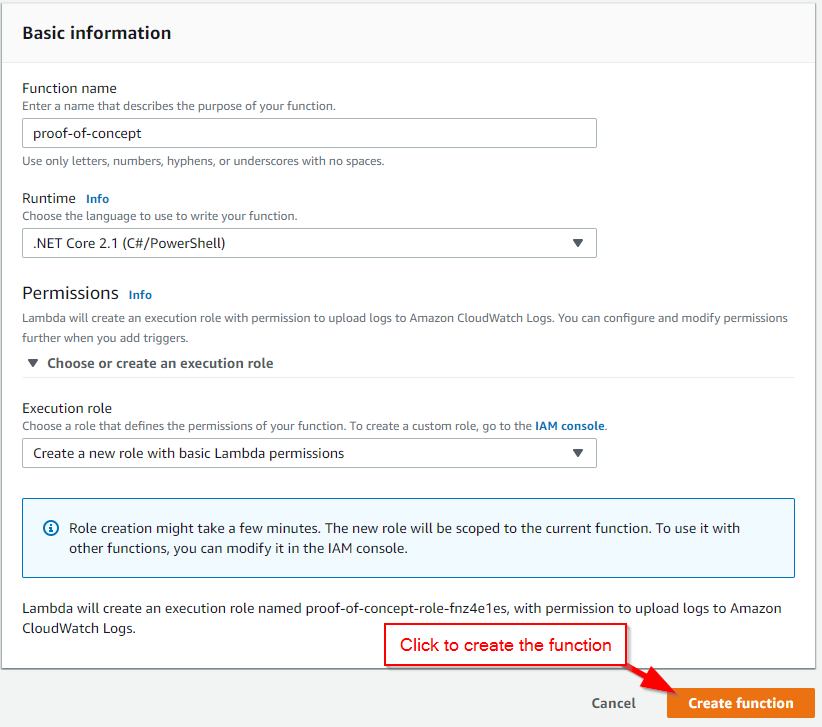Click the Info icon next to Permissions
Image resolution: width=822 pixels, height=727 pixels.
tap(140, 295)
